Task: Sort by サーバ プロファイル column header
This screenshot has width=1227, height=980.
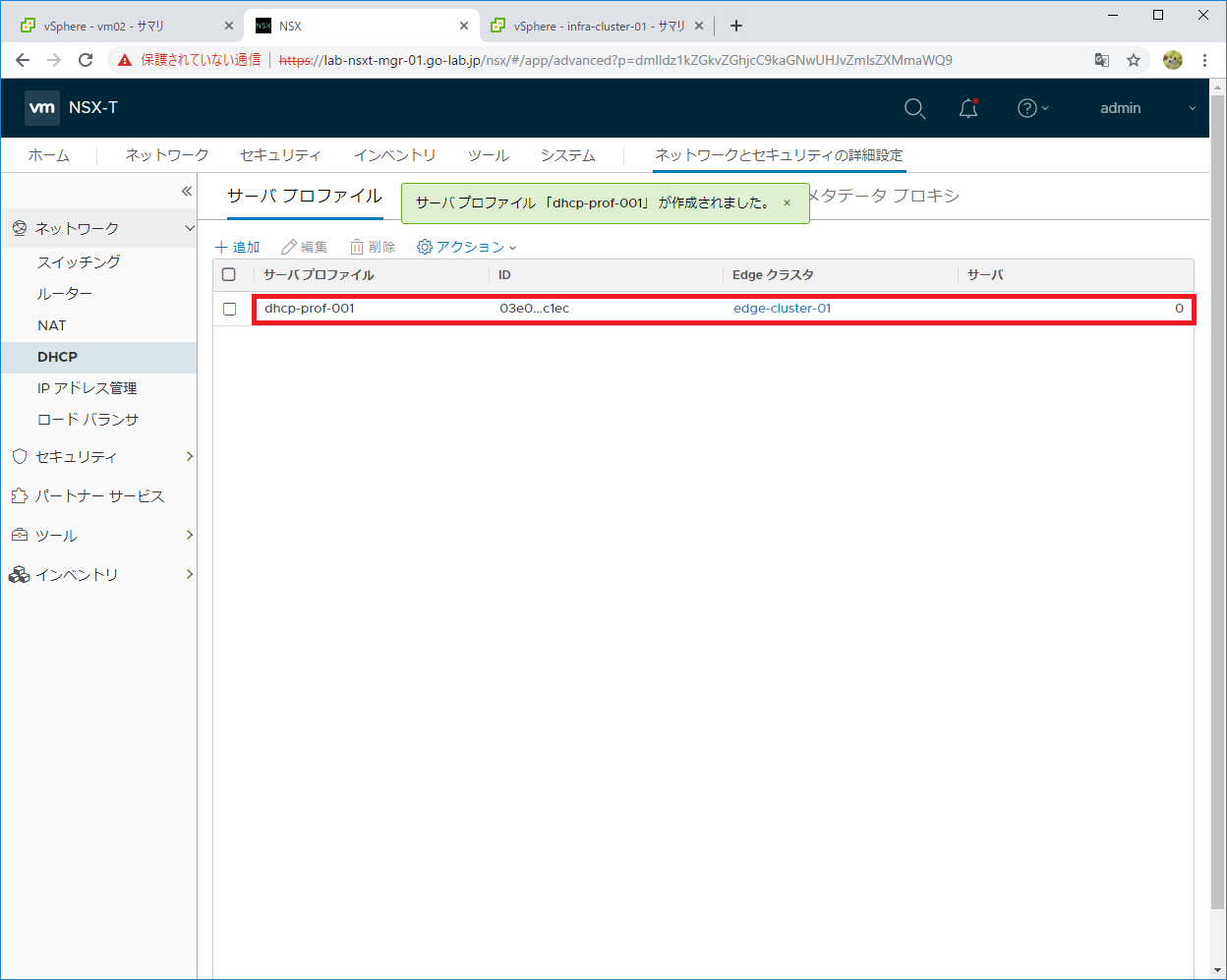Action: (x=319, y=275)
